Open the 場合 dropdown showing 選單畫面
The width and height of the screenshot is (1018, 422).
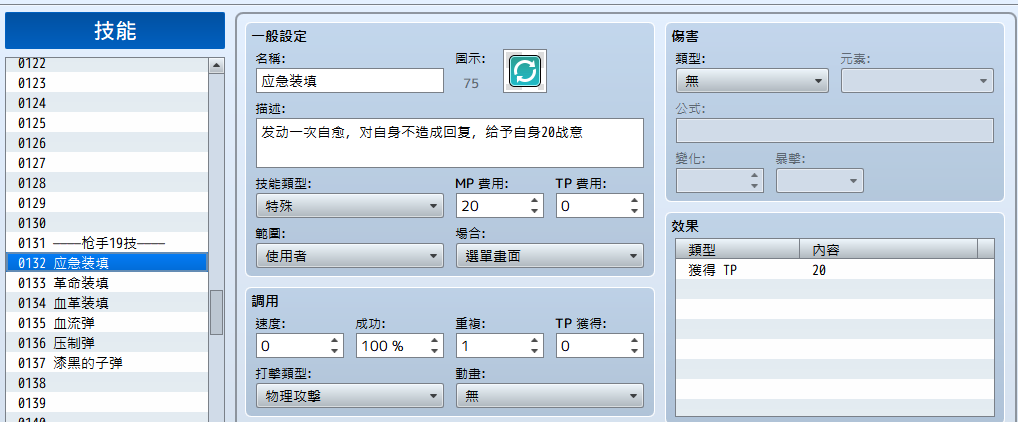[550, 256]
